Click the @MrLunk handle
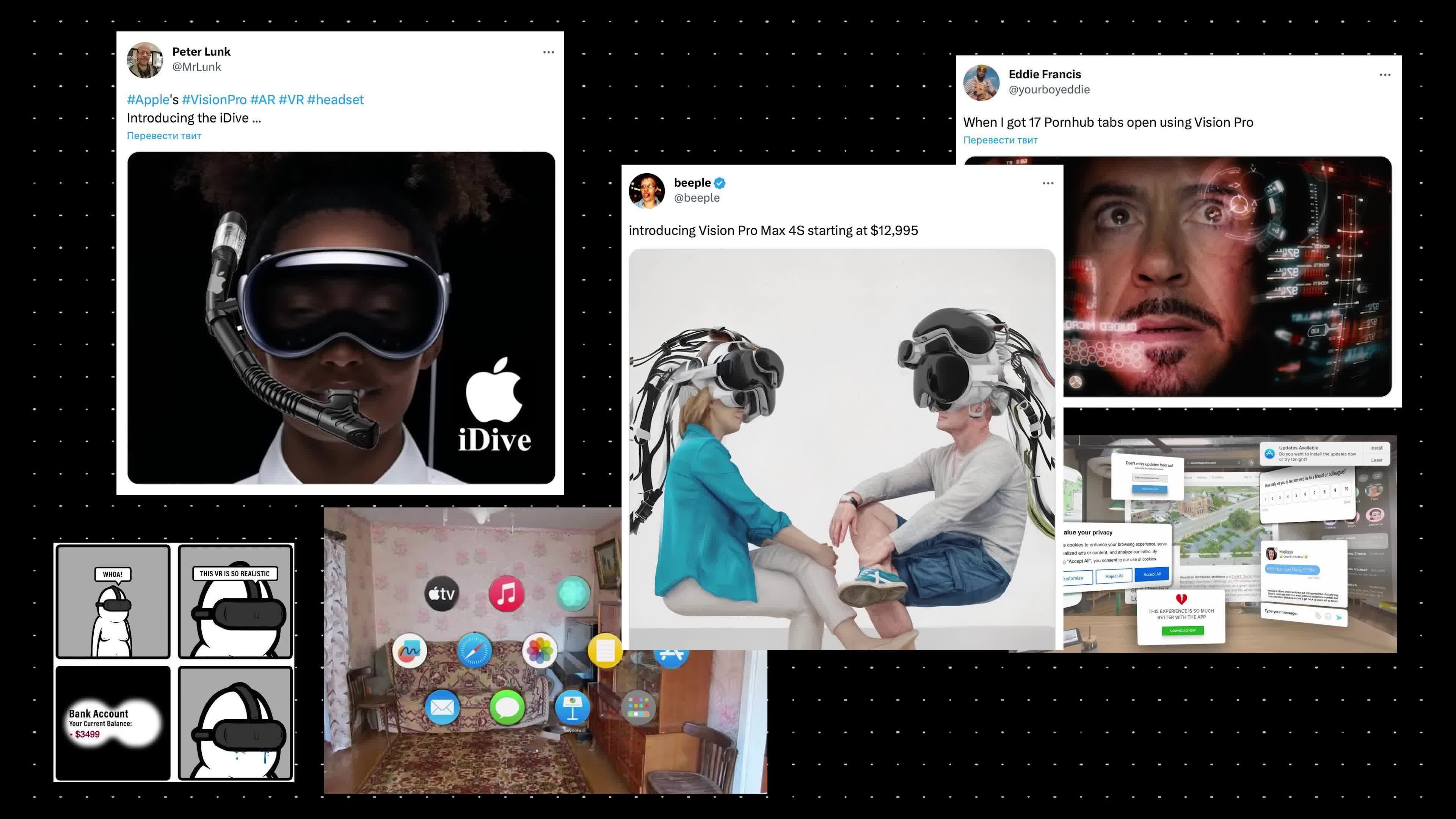Viewport: 1456px width, 819px height. pyautogui.click(x=197, y=67)
